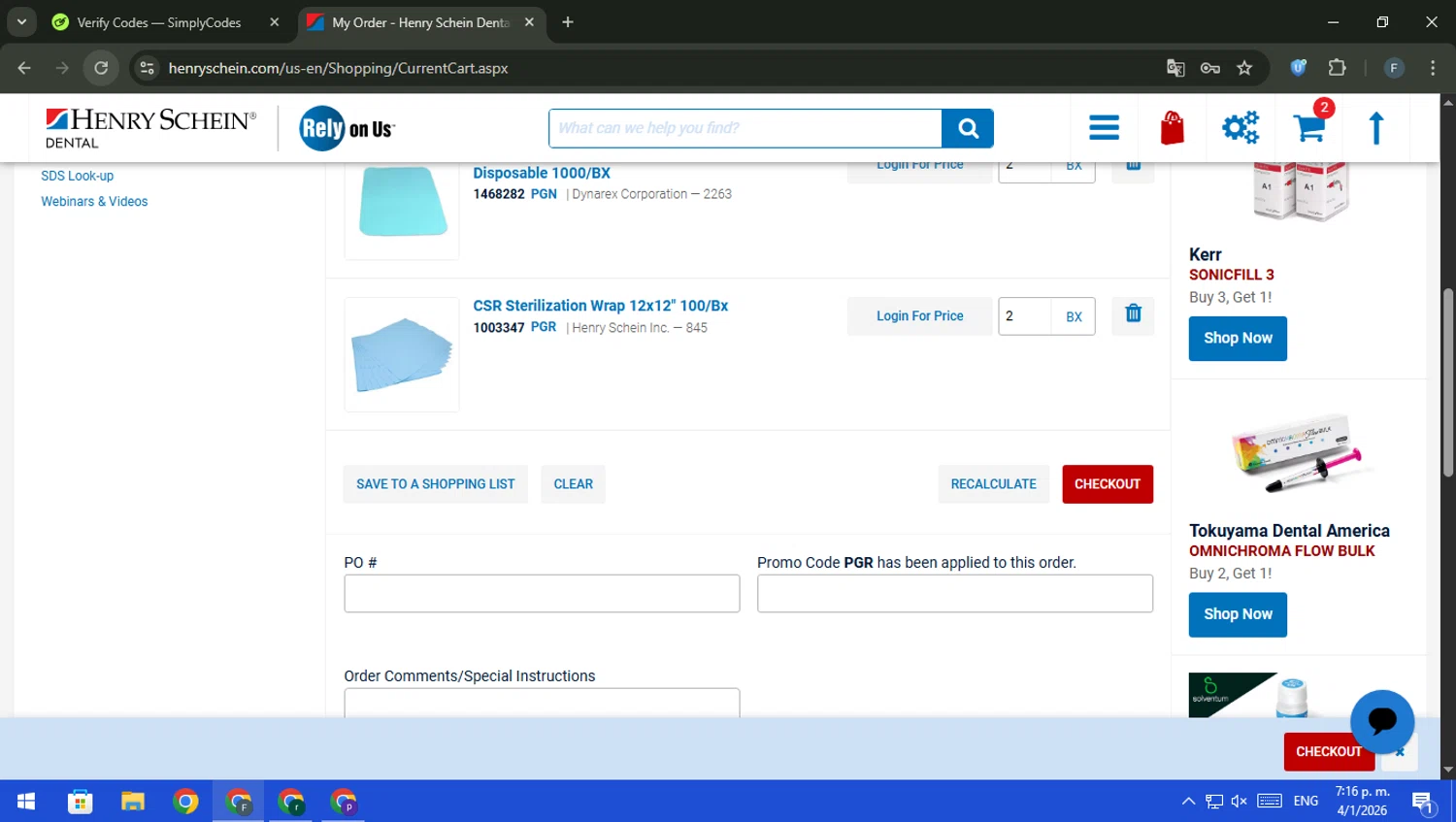Viewport: 1456px width, 822px height.
Task: Click the RECALCULATE button
Action: tap(993, 484)
